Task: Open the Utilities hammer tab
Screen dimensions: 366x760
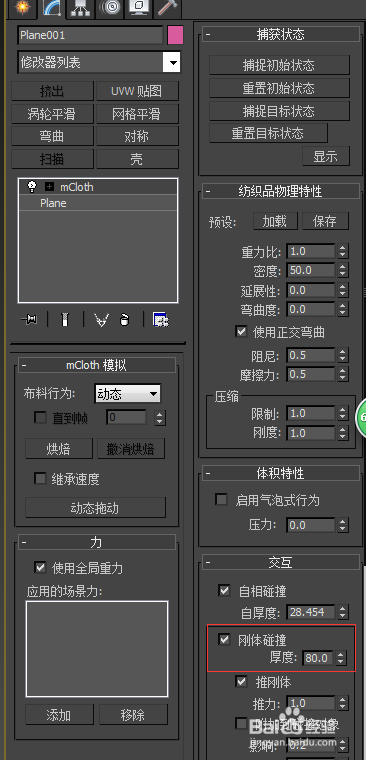Action: tap(168, 7)
